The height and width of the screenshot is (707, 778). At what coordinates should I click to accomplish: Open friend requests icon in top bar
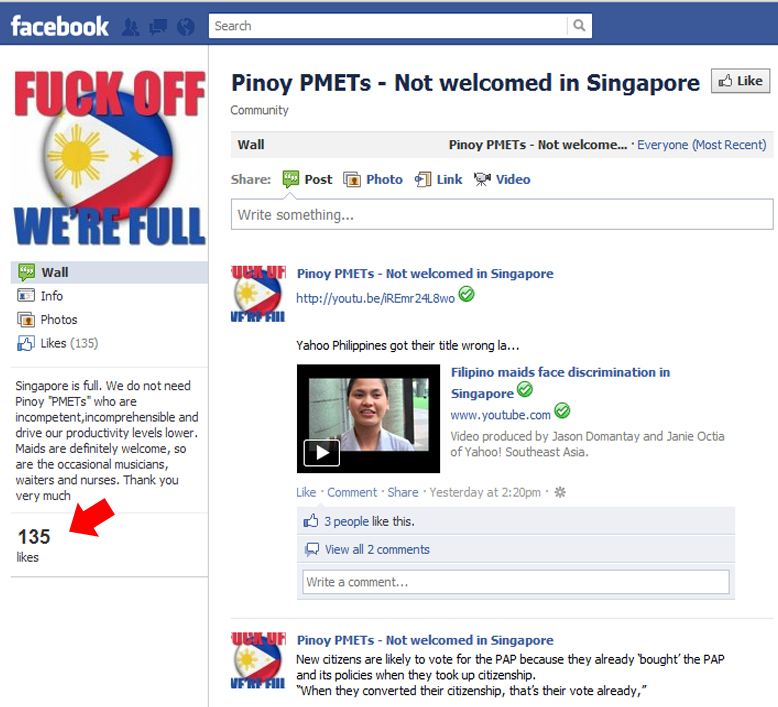[131, 27]
